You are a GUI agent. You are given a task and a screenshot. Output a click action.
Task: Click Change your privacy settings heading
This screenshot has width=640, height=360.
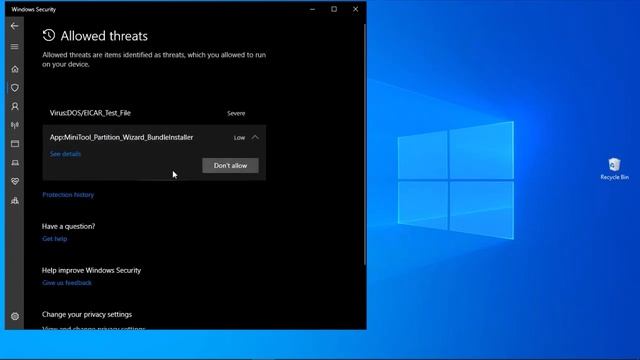pyautogui.click(x=87, y=314)
